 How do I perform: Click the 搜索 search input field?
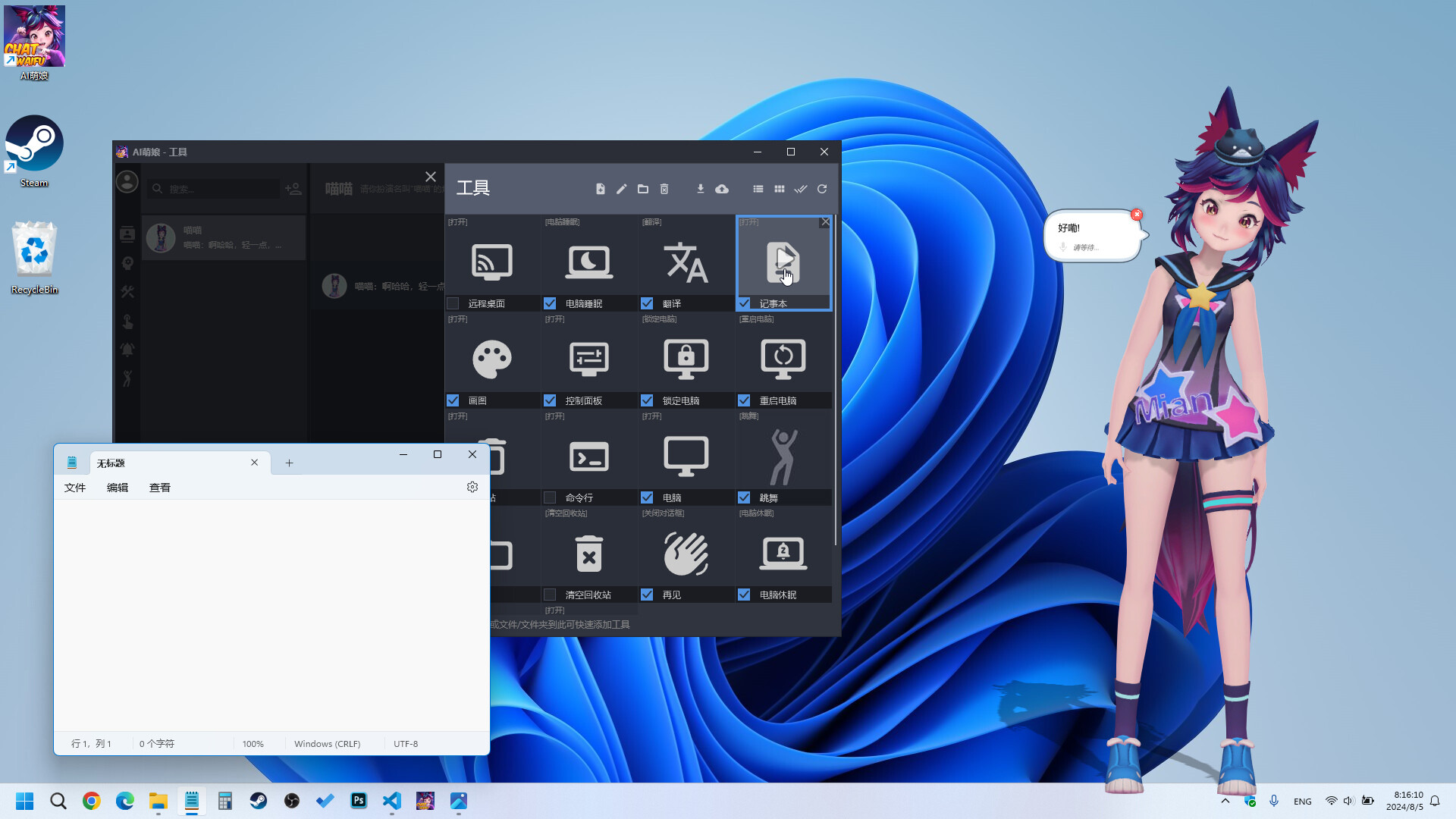214,189
